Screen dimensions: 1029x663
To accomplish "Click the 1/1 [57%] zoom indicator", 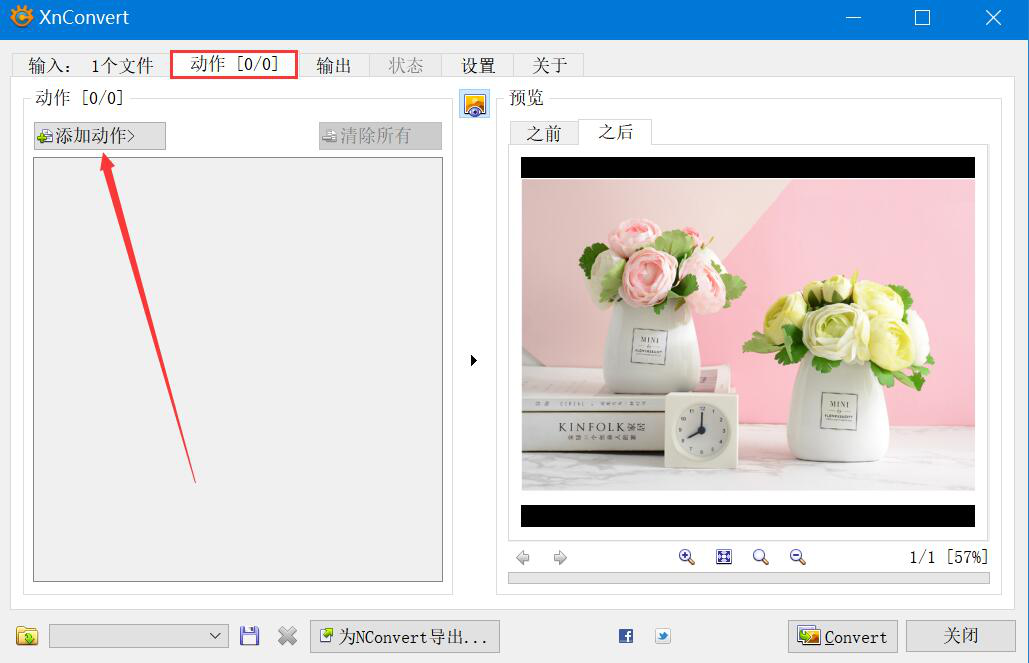I will [948, 557].
